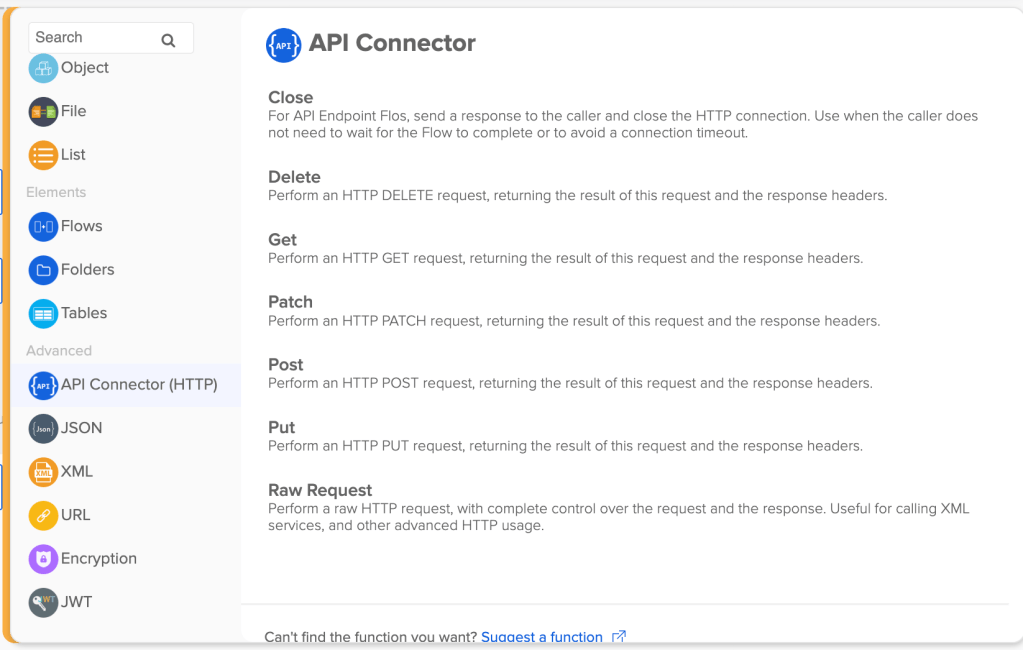1023x650 pixels.
Task: Click the Flows element icon
Action: pos(43,227)
